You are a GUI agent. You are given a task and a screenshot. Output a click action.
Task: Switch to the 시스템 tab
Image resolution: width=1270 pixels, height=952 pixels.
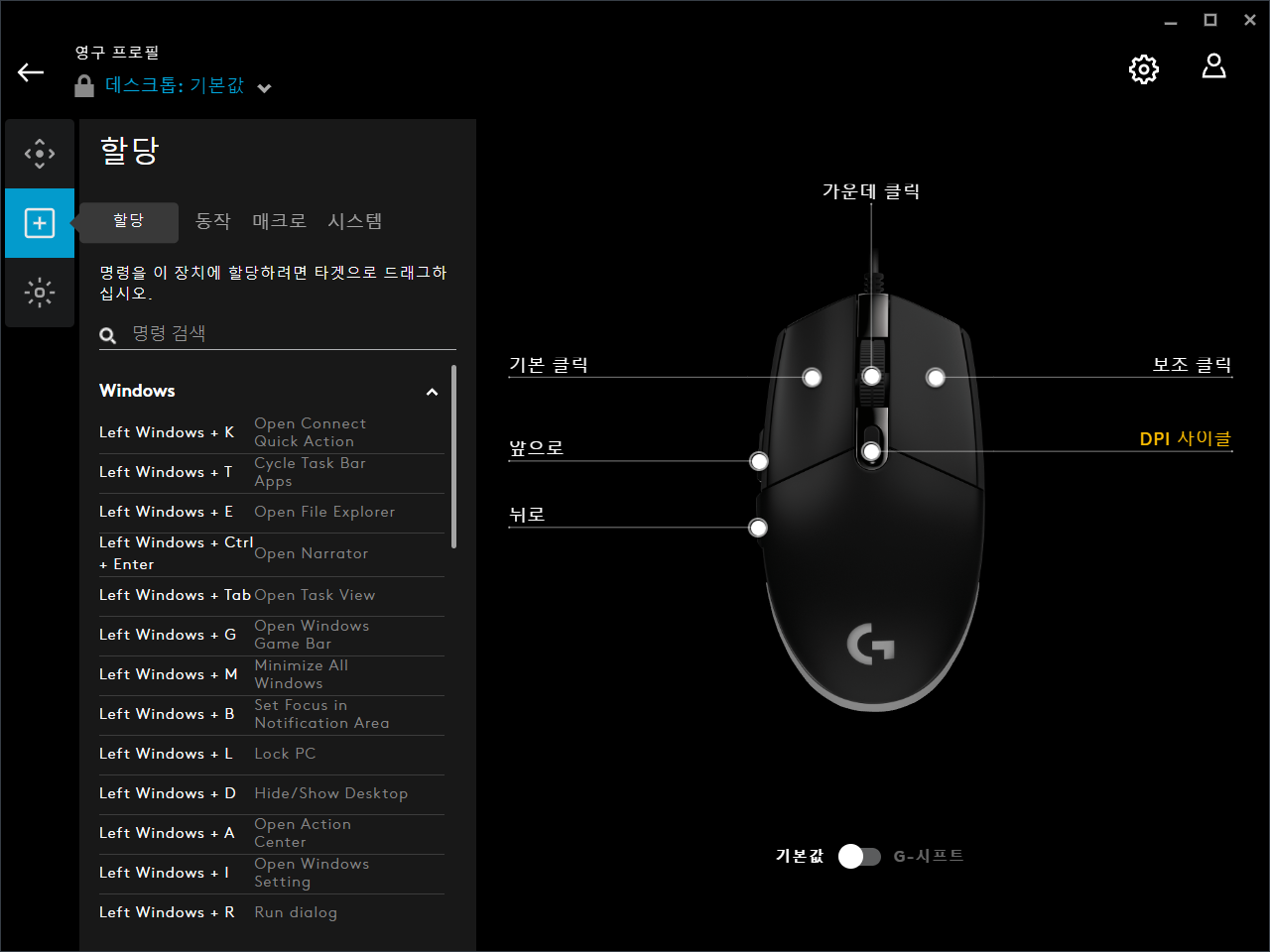pyautogui.click(x=354, y=221)
